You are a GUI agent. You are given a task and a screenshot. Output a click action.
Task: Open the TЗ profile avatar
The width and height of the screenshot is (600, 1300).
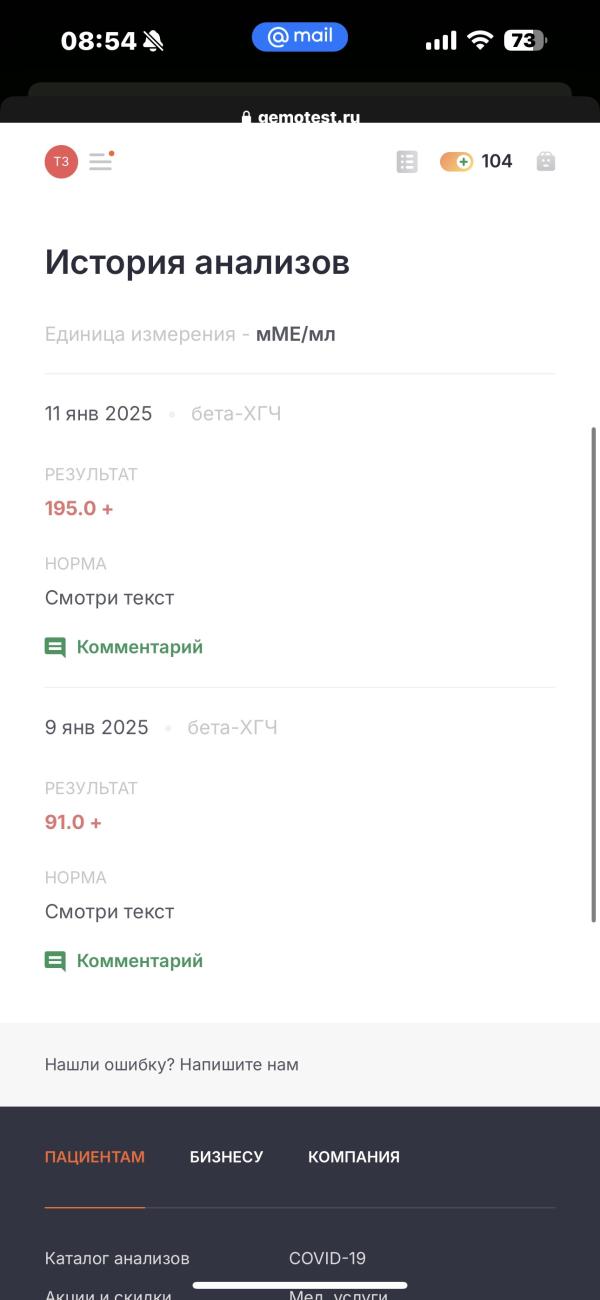click(x=61, y=161)
